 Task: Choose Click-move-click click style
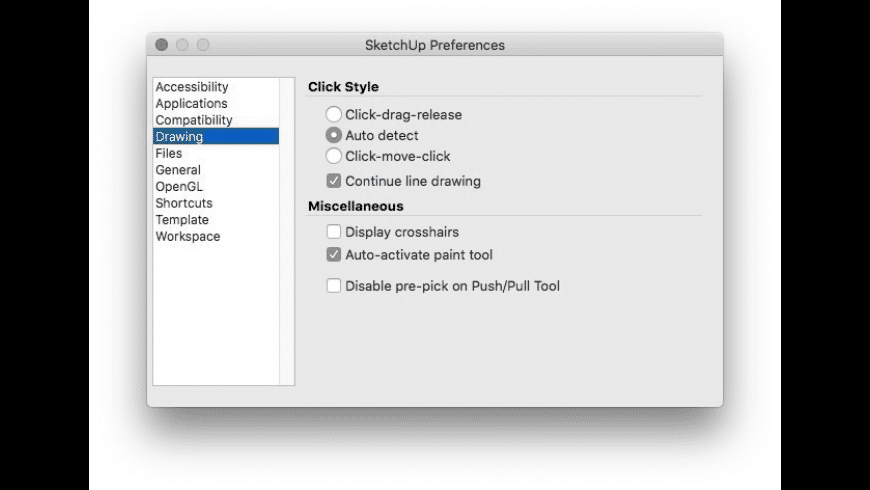pyautogui.click(x=334, y=156)
